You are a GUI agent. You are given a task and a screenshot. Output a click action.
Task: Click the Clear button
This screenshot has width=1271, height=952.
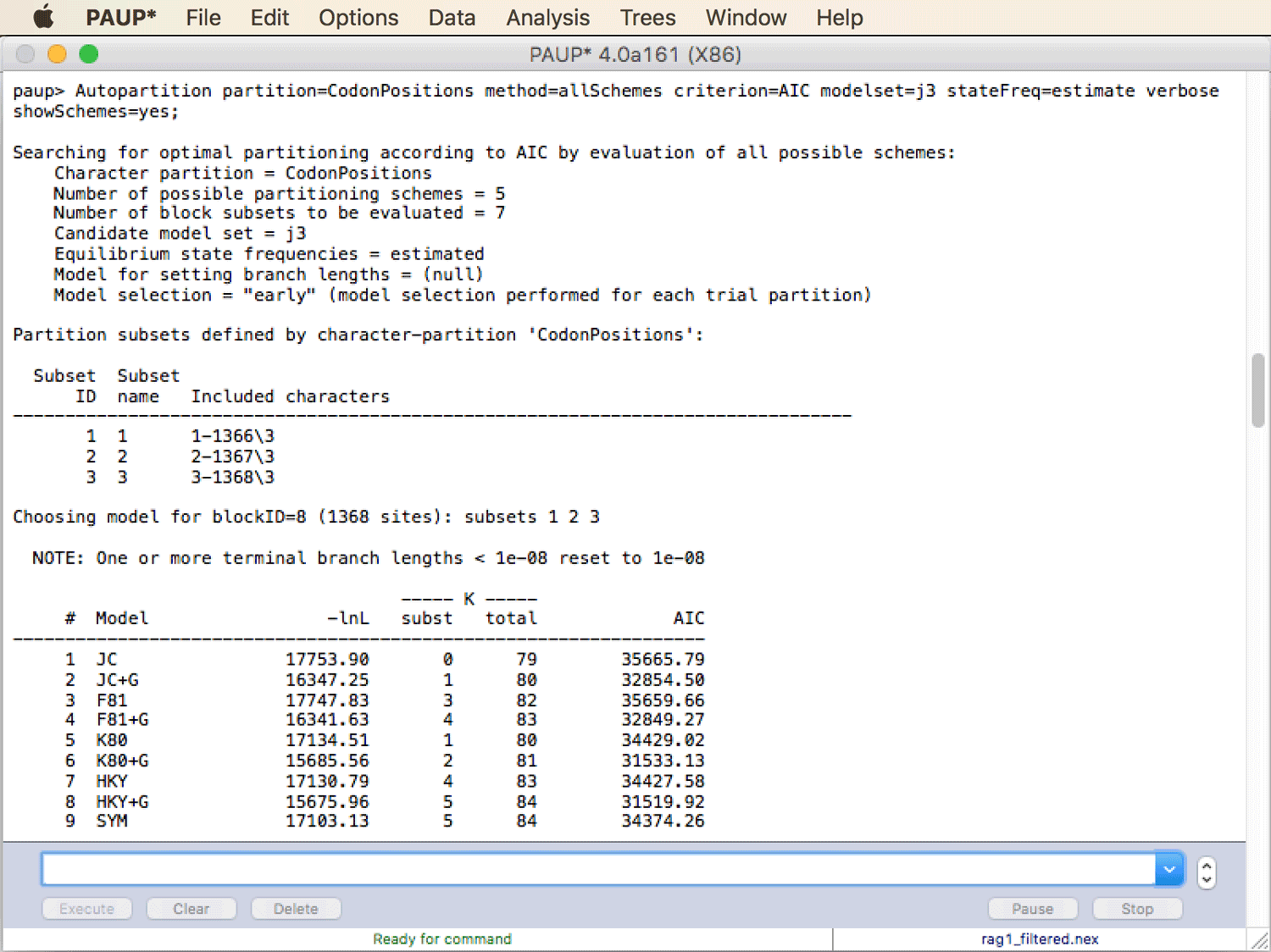coord(191,909)
